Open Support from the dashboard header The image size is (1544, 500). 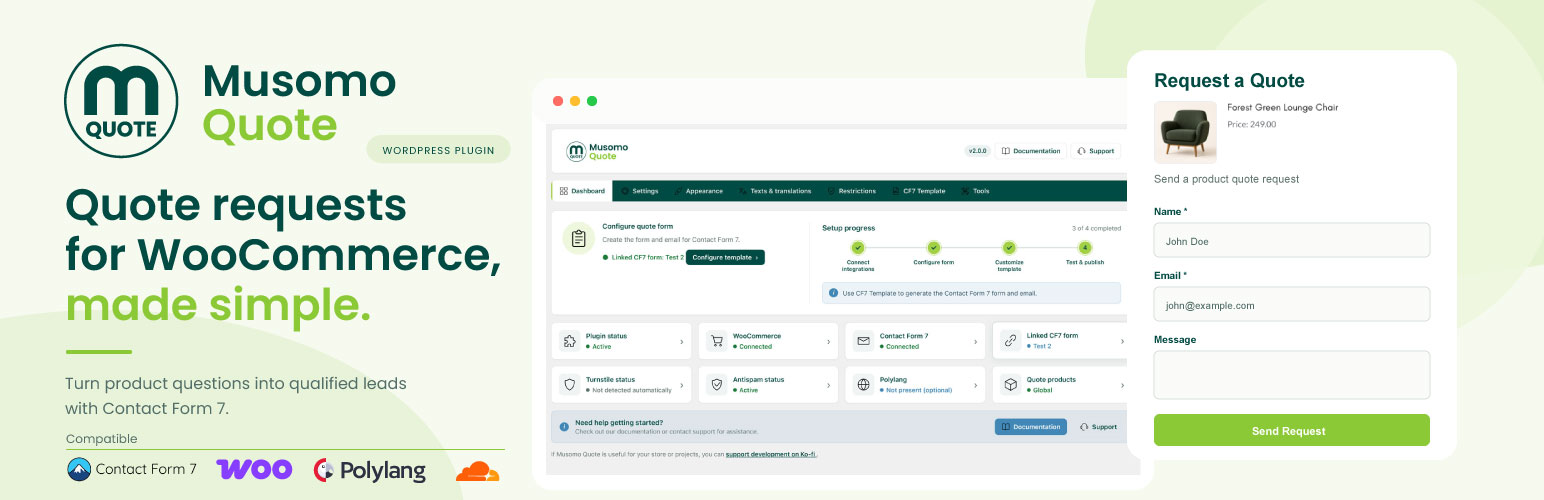[1095, 151]
